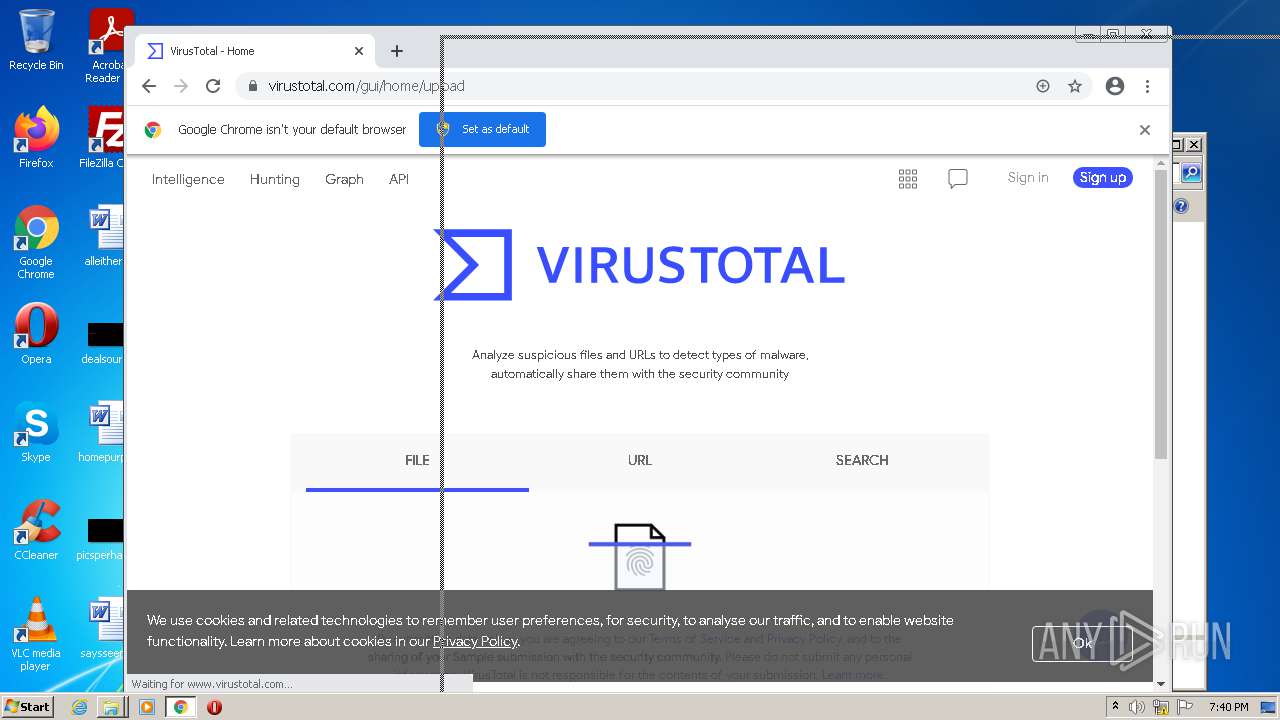
Task: Click the padlock site info icon
Action: pos(253,86)
